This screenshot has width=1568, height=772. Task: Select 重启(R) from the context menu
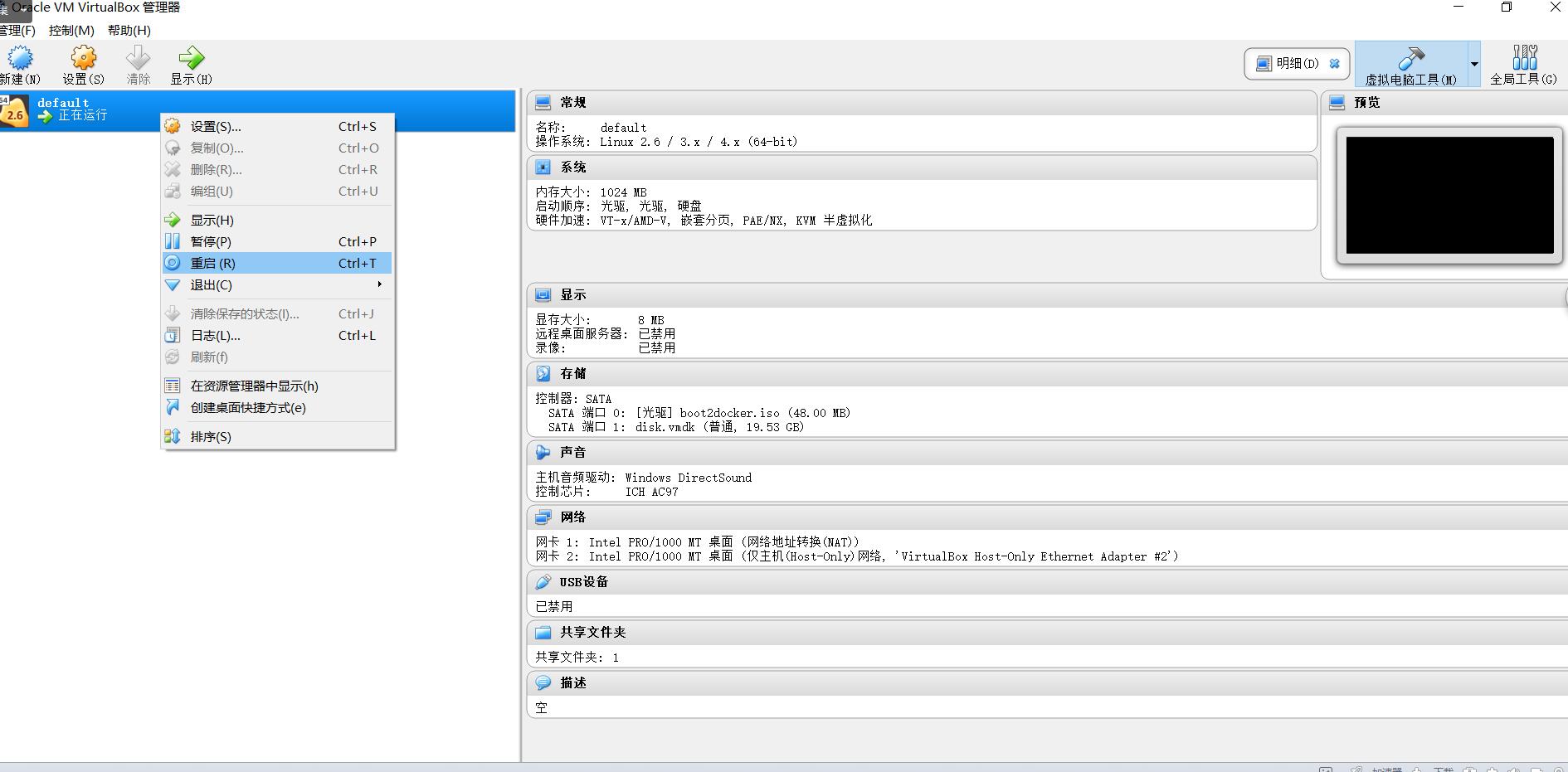[x=212, y=263]
